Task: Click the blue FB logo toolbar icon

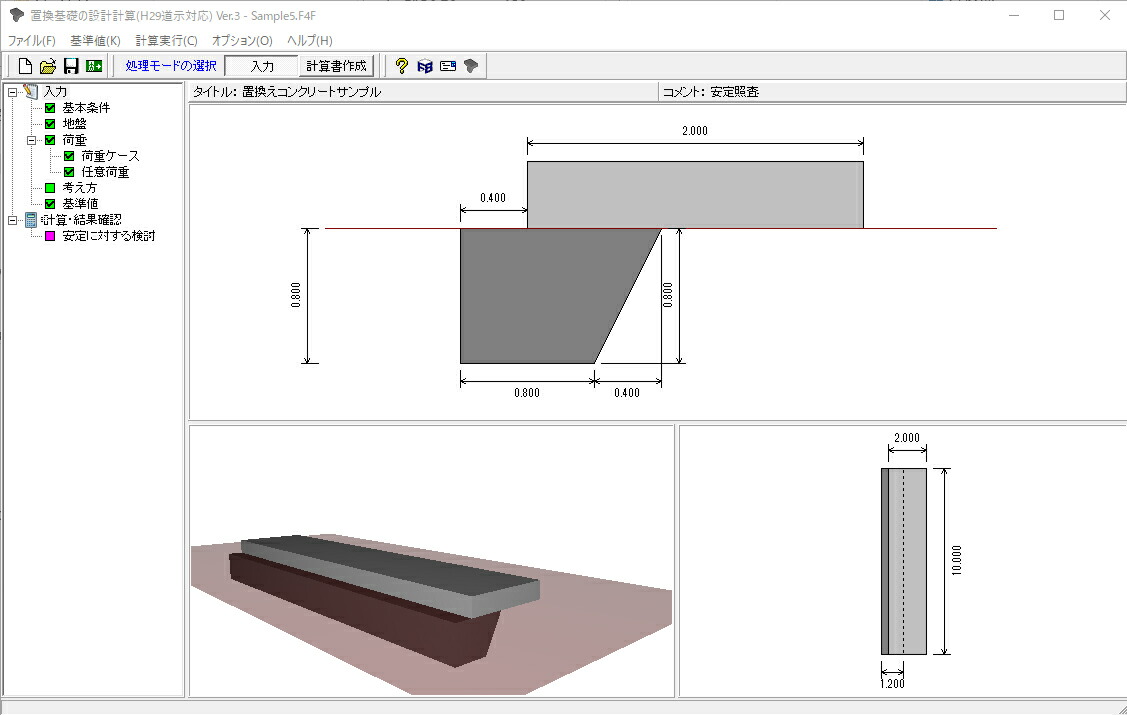Action: point(425,66)
